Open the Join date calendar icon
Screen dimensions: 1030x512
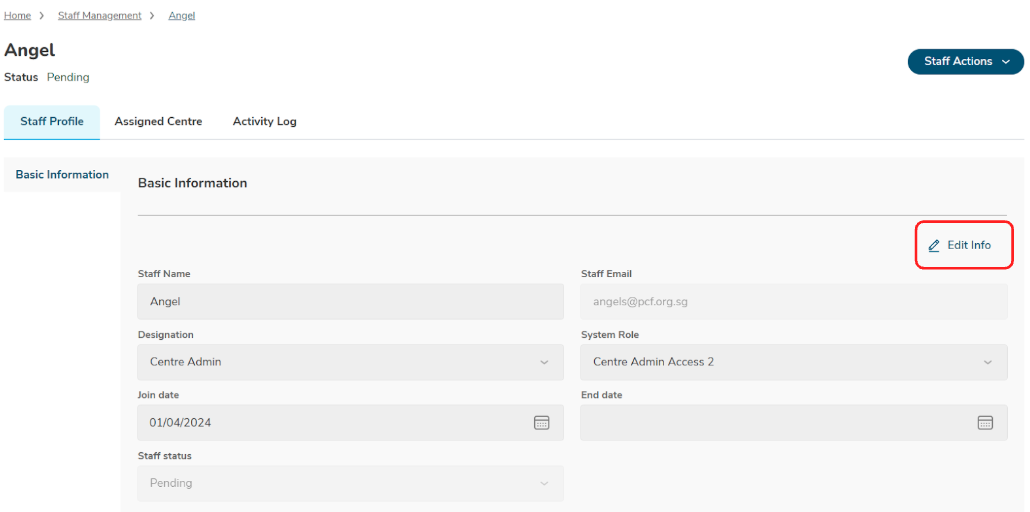click(x=541, y=423)
